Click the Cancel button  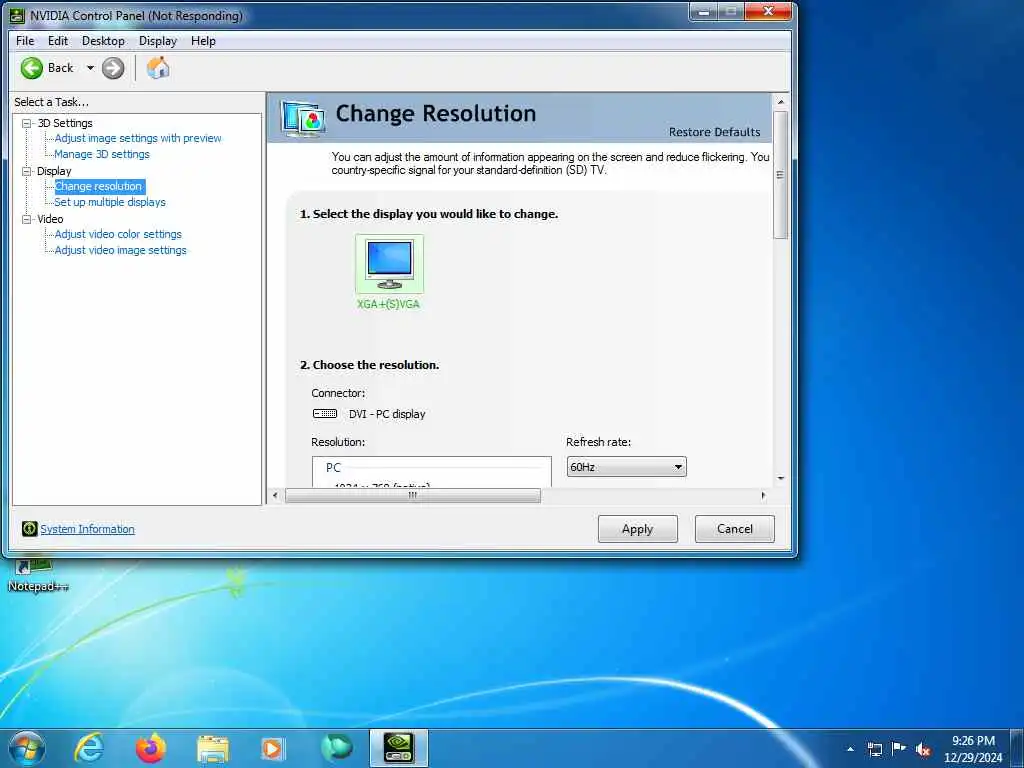click(735, 529)
